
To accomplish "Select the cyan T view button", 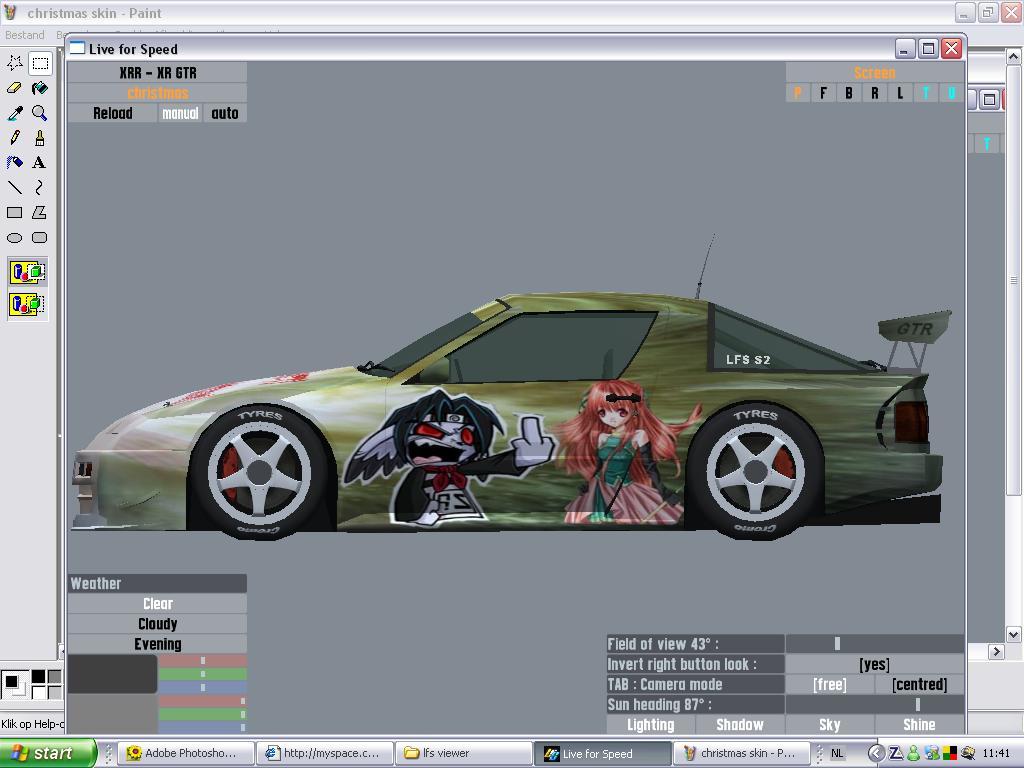I will [925, 93].
